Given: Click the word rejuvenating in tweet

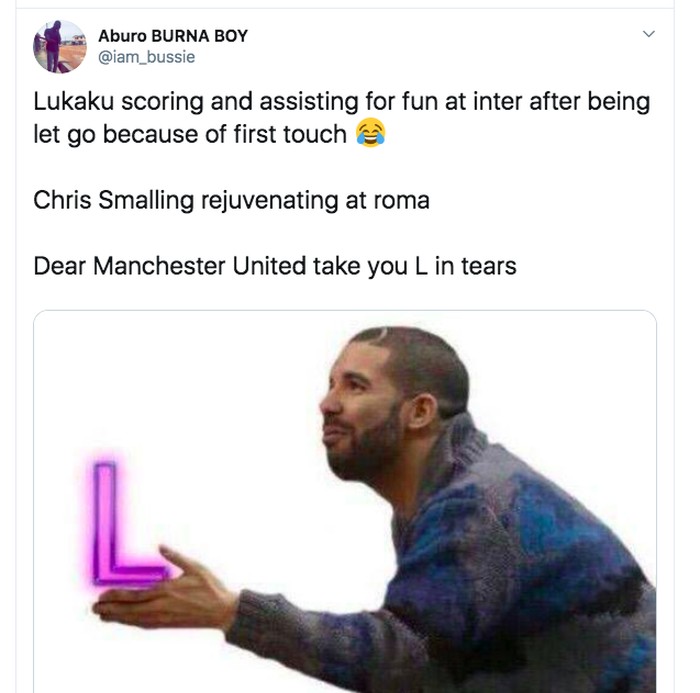Looking at the screenshot, I should pos(270,200).
